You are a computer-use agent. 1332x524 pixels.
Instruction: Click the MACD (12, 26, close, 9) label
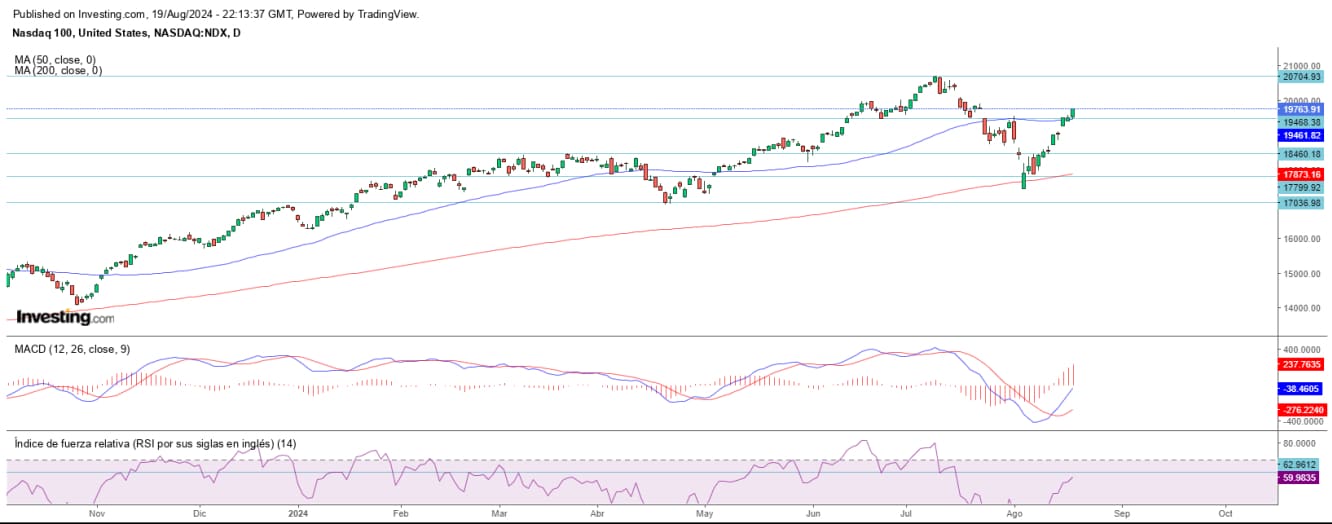[x=72, y=349]
